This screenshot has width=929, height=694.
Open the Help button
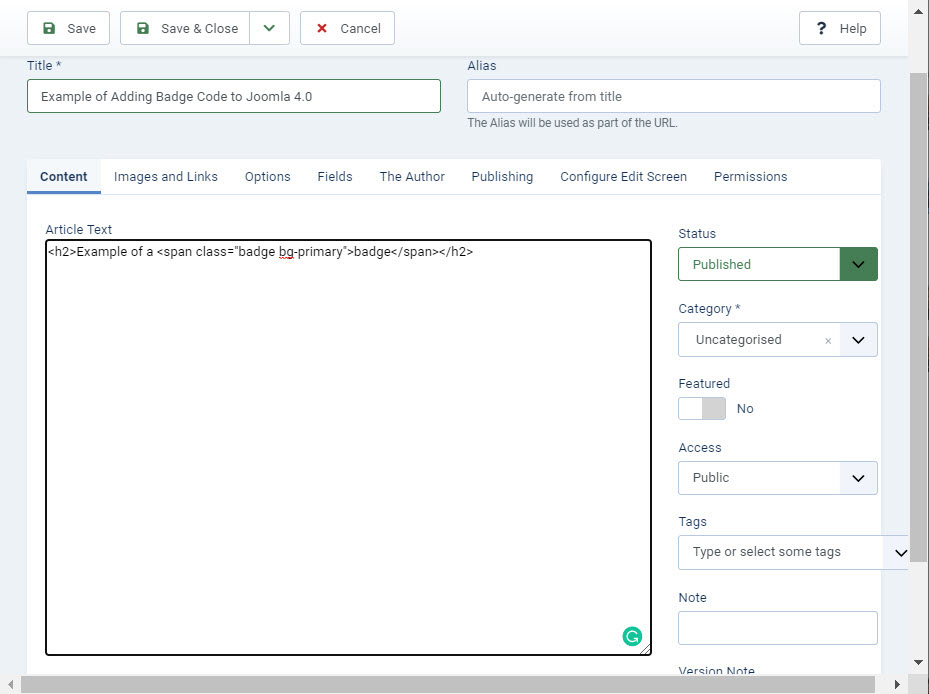click(839, 28)
